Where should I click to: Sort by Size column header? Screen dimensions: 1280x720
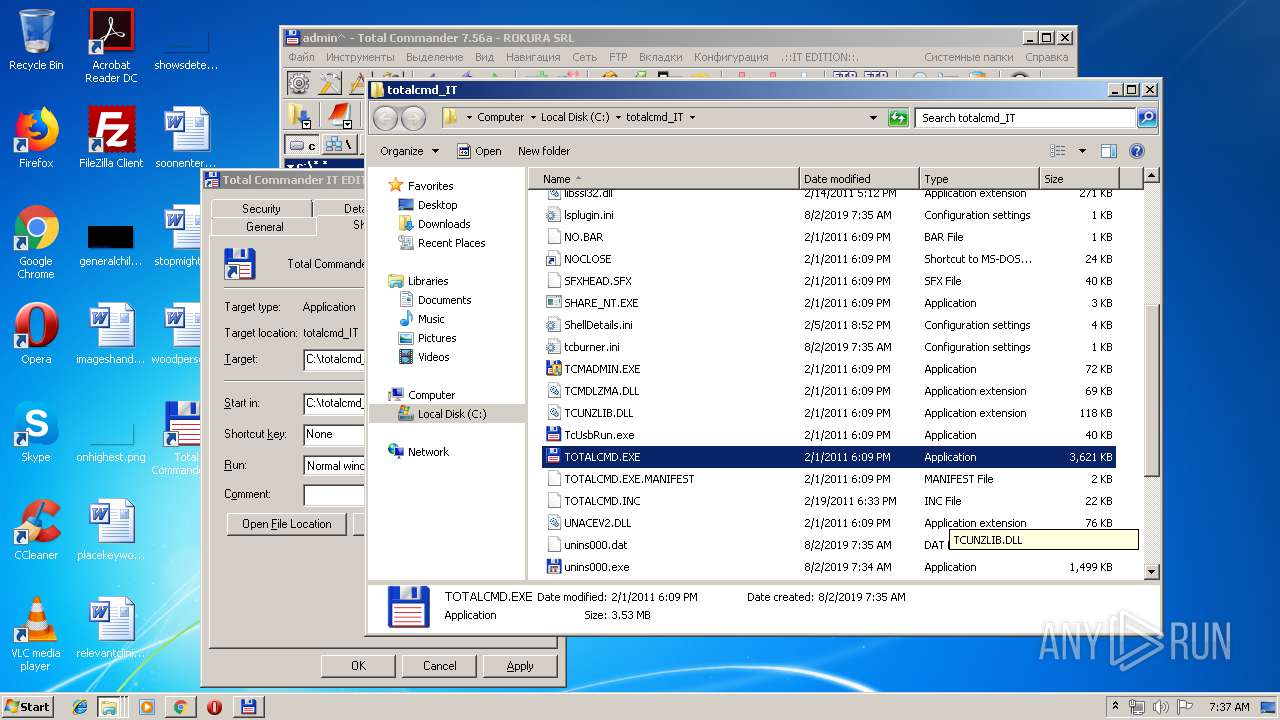coord(1079,178)
